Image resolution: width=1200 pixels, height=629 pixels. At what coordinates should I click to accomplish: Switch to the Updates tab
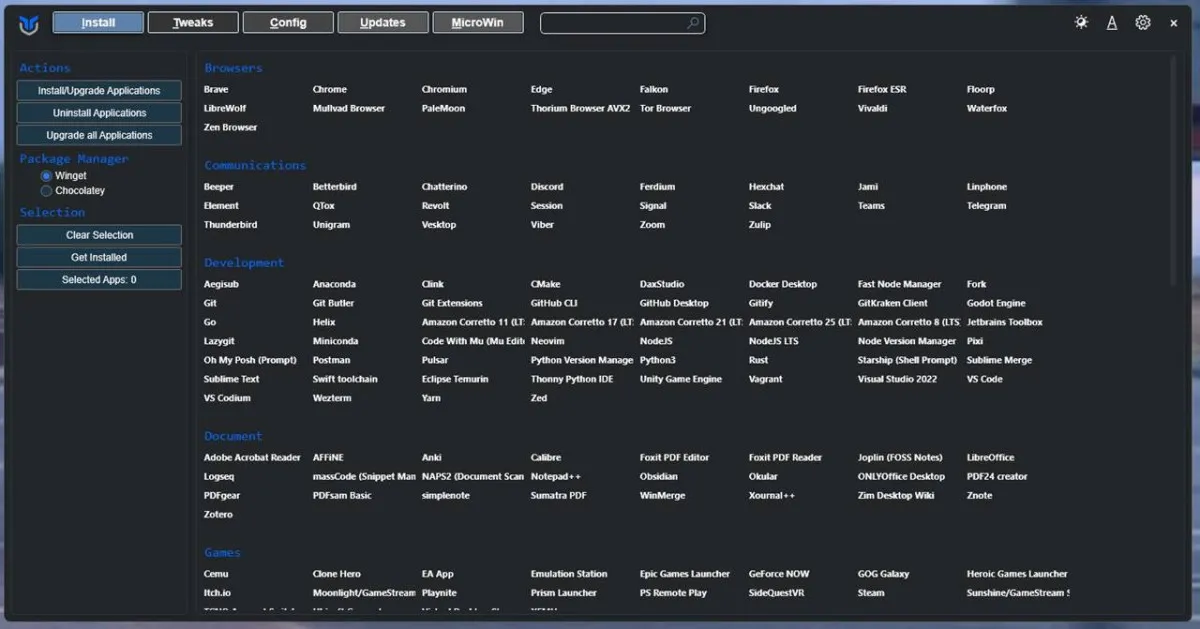tap(383, 22)
